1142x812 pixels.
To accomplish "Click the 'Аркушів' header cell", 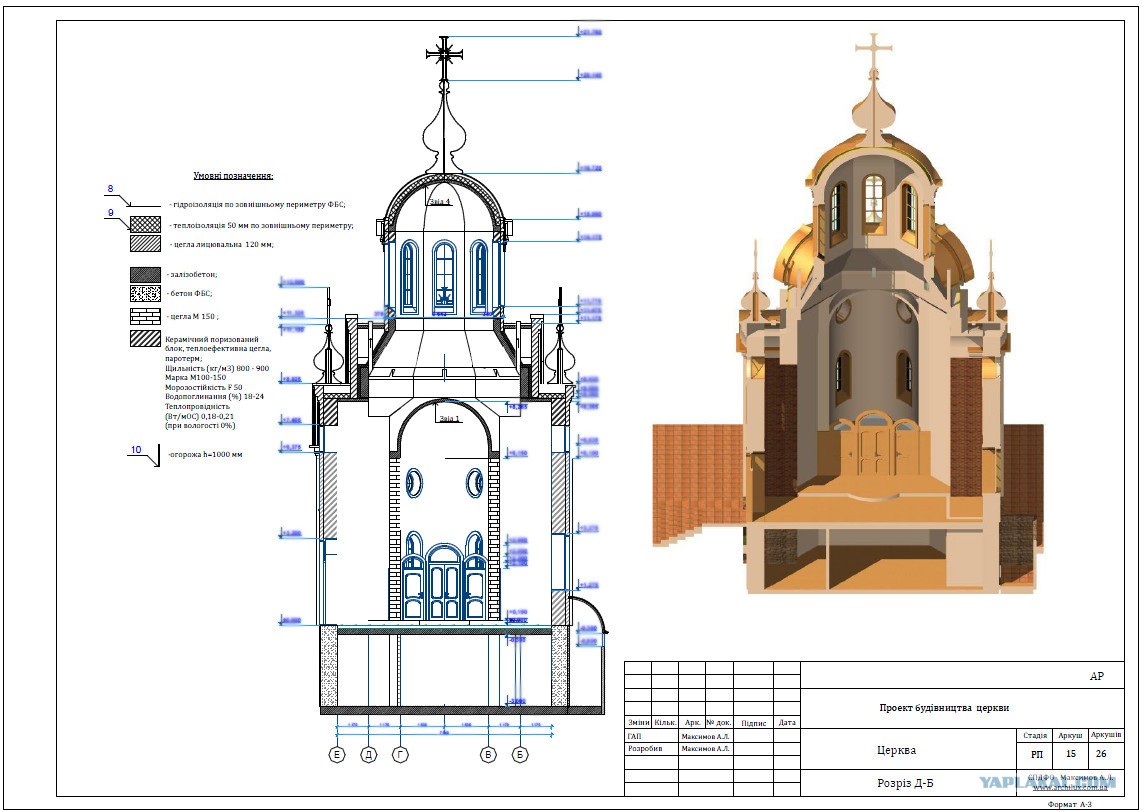I will [1106, 736].
